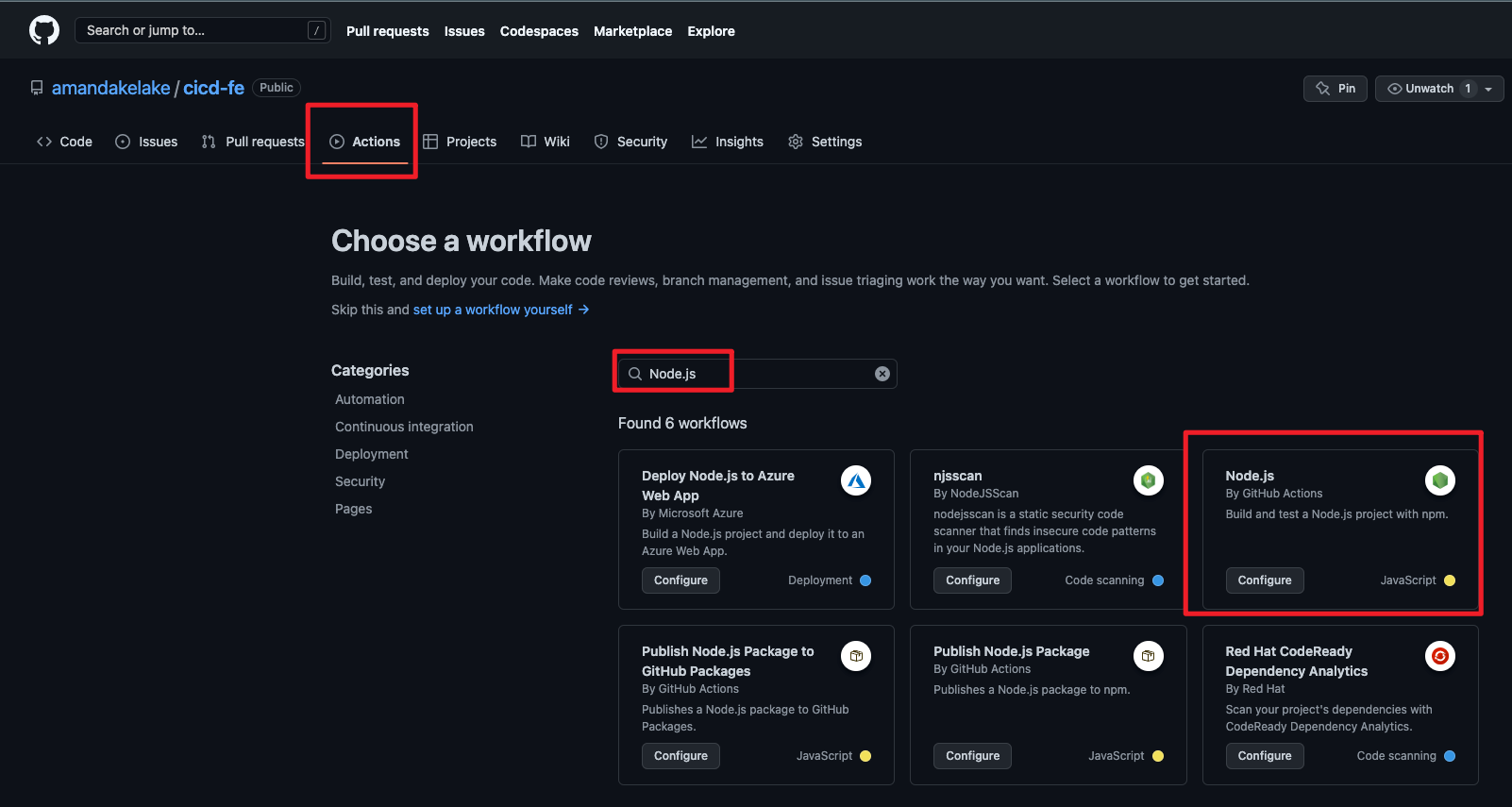
Task: Open the repository Settings tab
Action: pyautogui.click(x=825, y=142)
